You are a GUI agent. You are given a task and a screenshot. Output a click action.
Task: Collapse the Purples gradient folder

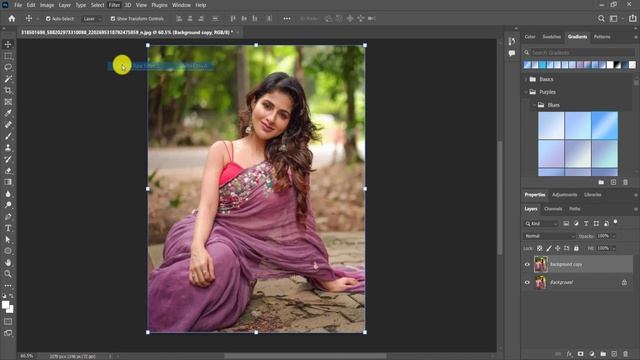(x=526, y=92)
